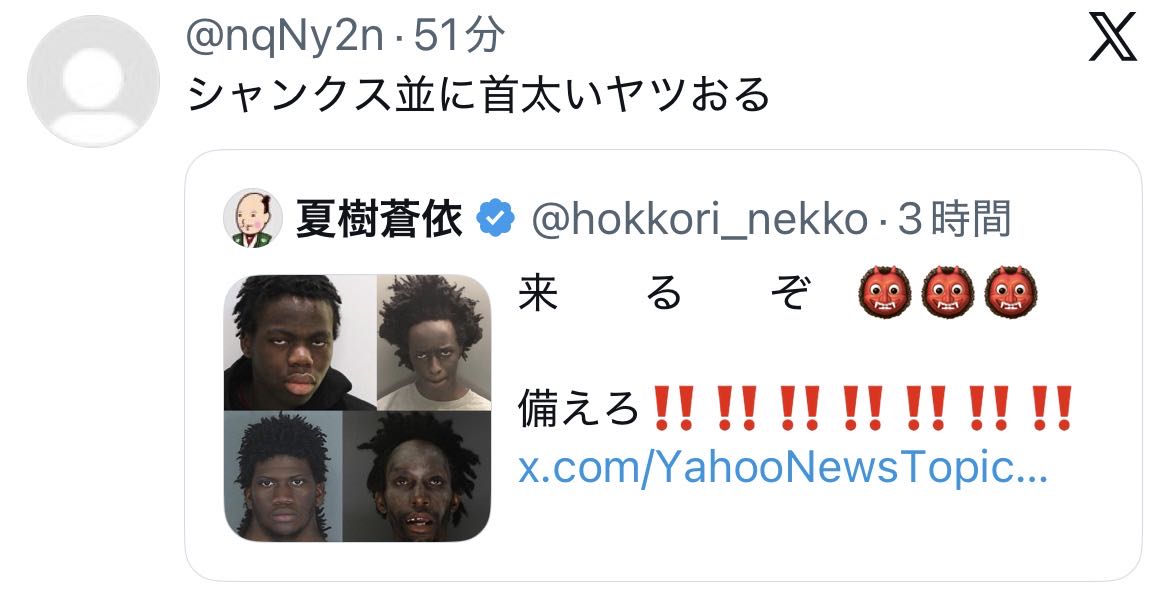Screen dimensions: 1170x591
Task: Open the x.com/YahooNewsTopic link
Action: point(783,469)
